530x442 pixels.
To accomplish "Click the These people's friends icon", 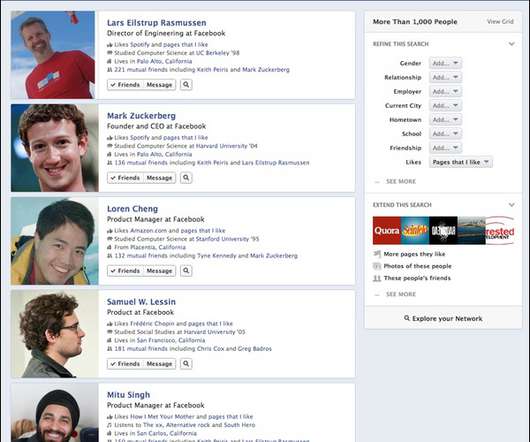I will point(377,278).
